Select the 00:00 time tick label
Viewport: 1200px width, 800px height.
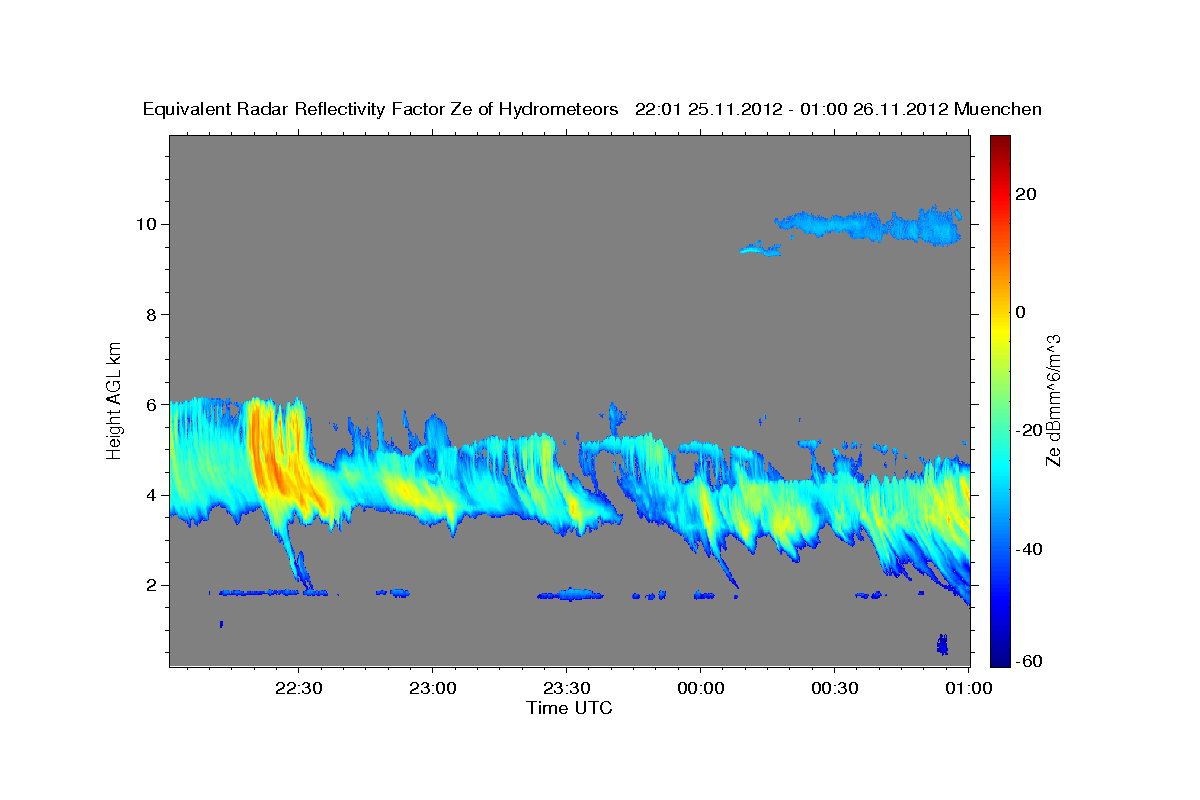point(701,688)
